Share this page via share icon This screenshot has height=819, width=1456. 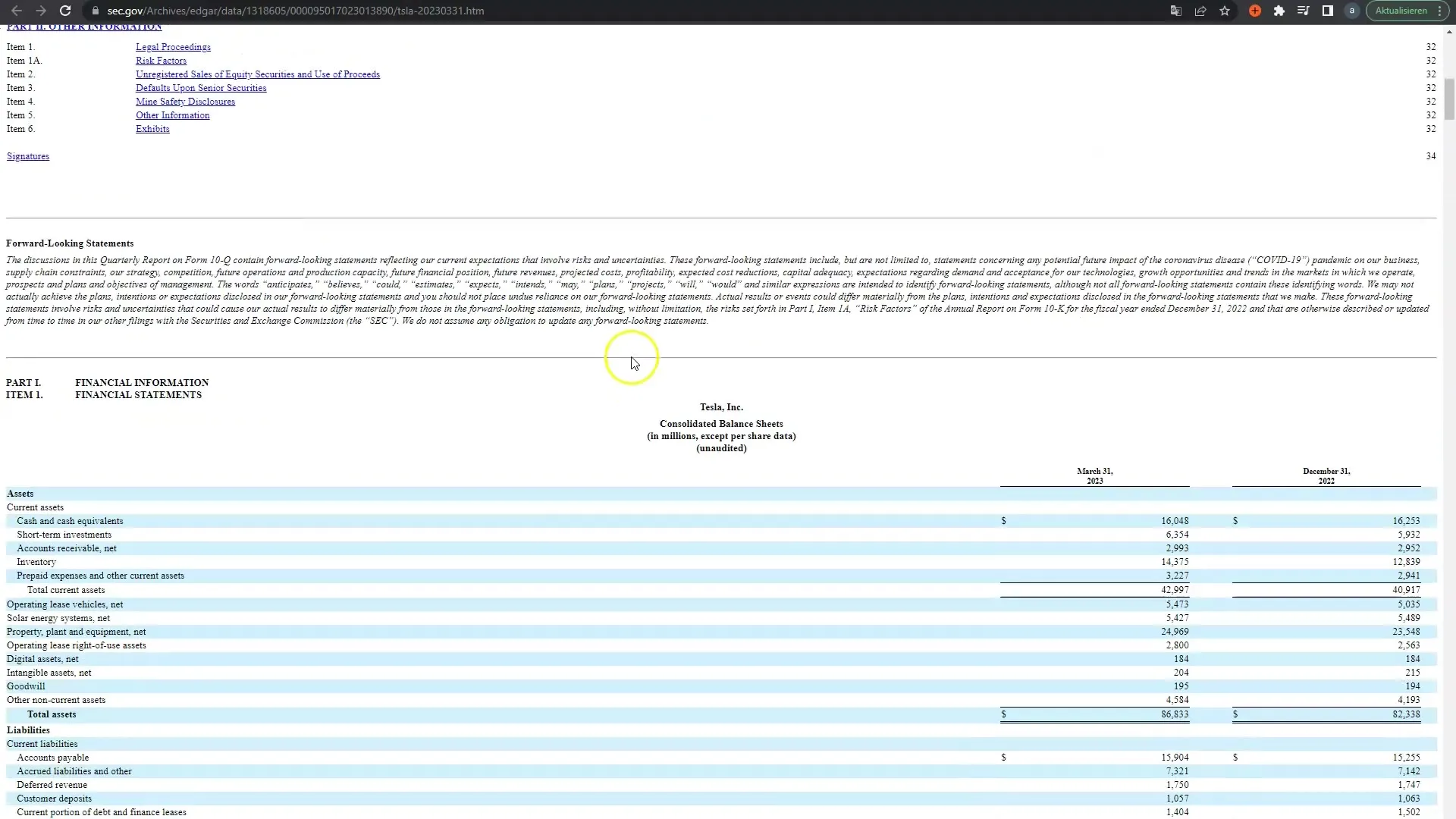1200,11
